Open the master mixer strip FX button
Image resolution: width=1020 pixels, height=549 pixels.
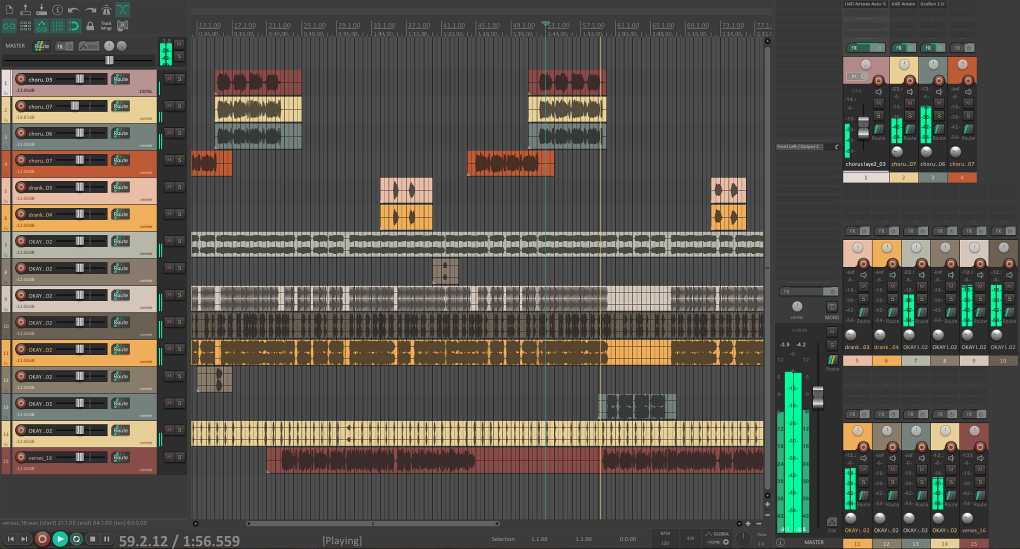coord(803,291)
